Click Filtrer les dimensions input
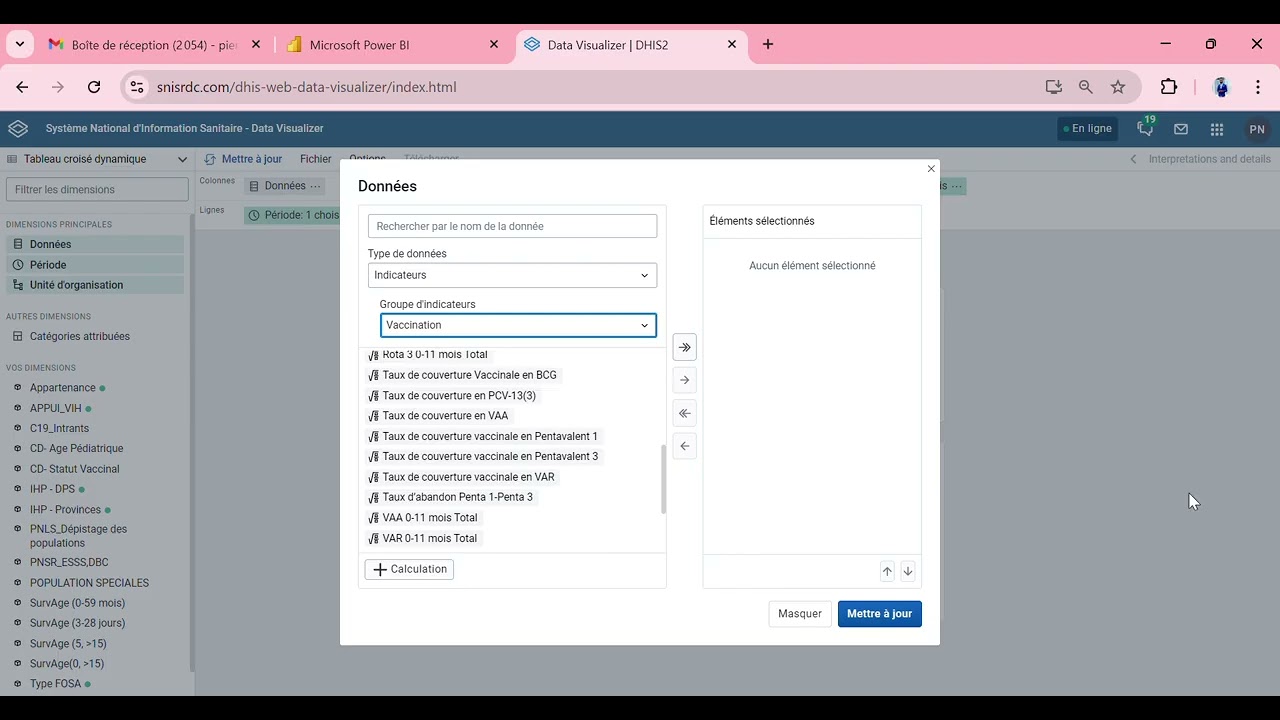 click(97, 189)
